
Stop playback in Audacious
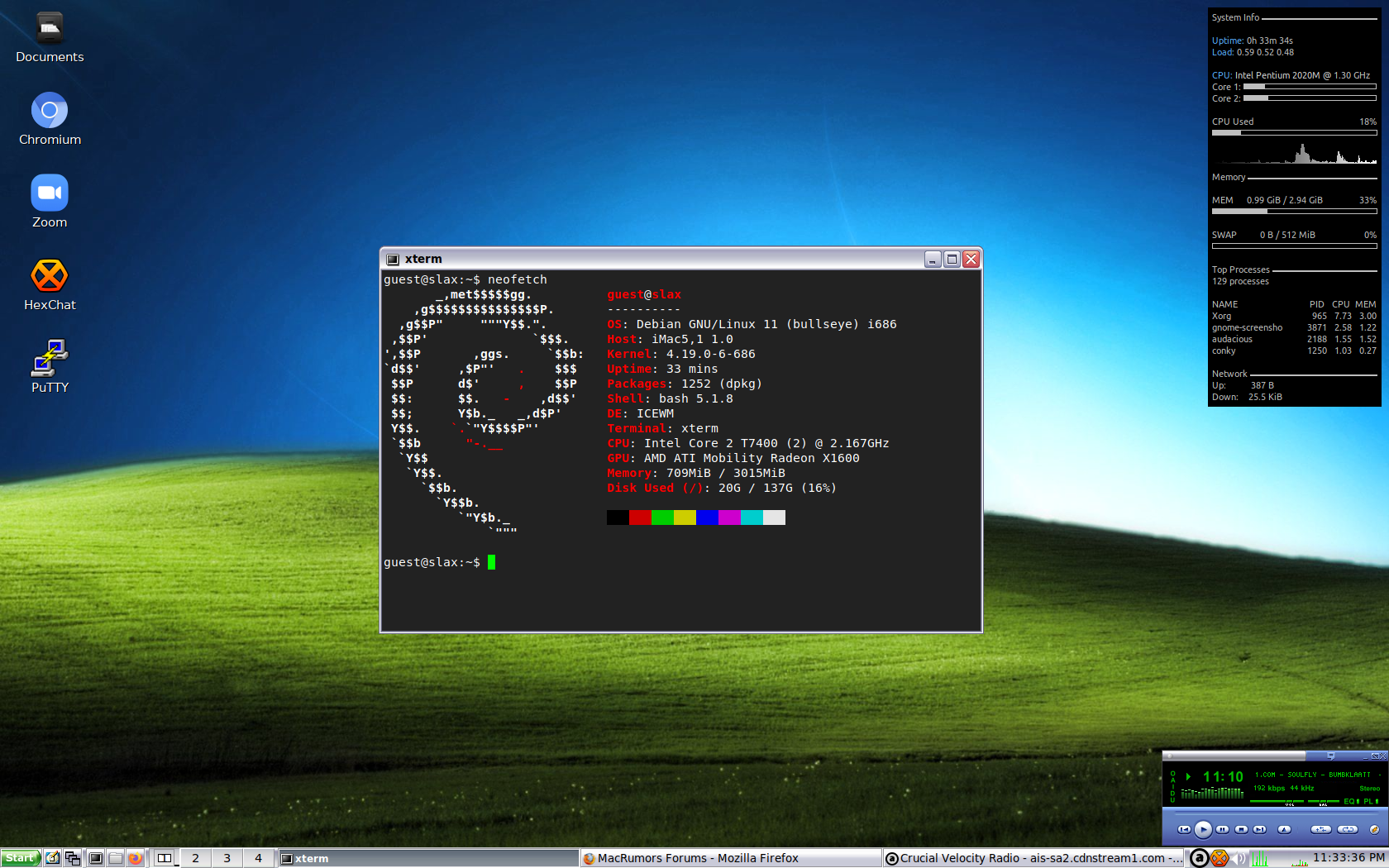point(1241,829)
